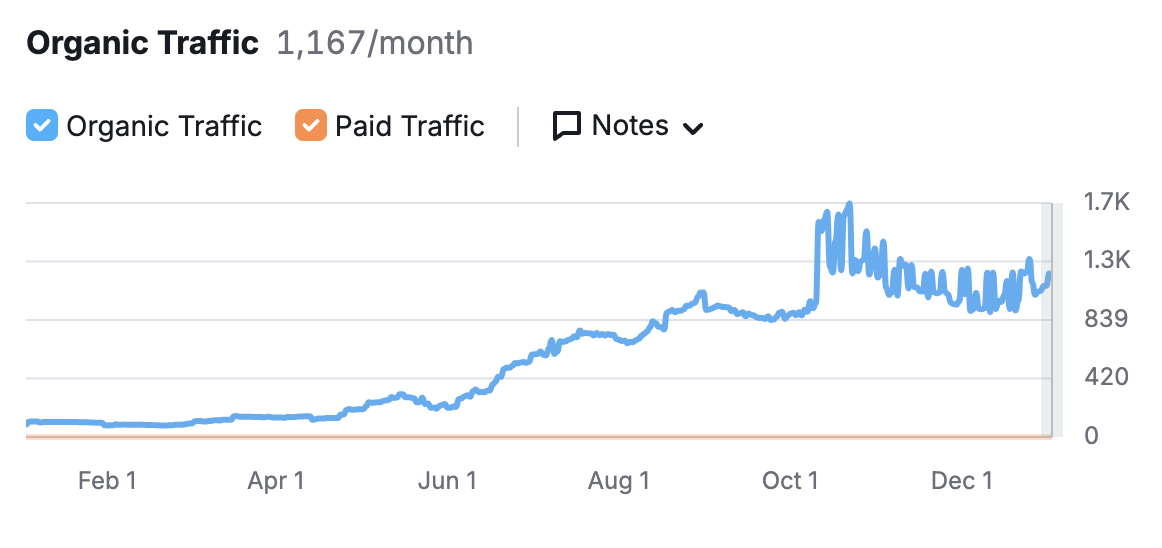Click the Paid Traffic legend label

click(409, 126)
